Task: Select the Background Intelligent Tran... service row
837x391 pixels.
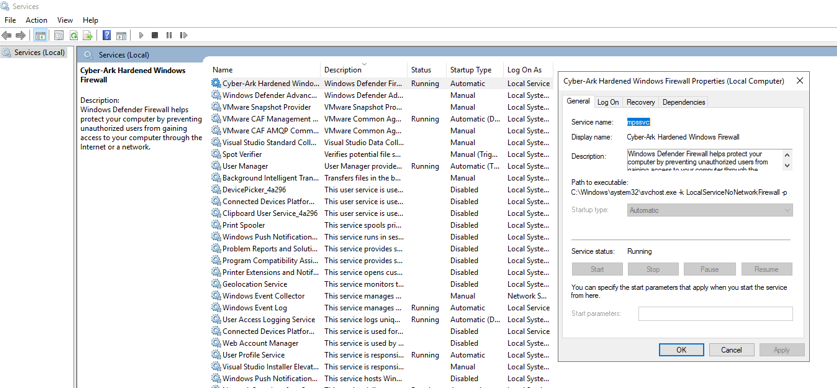Action: pos(381,178)
